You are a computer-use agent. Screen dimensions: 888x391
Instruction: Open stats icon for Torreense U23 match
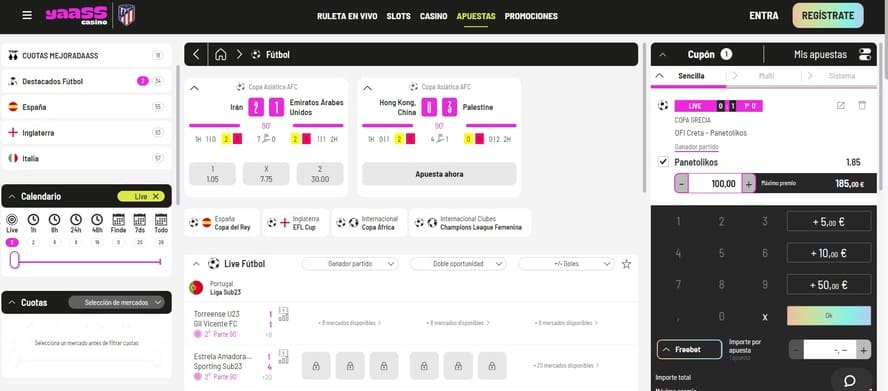coord(284,314)
